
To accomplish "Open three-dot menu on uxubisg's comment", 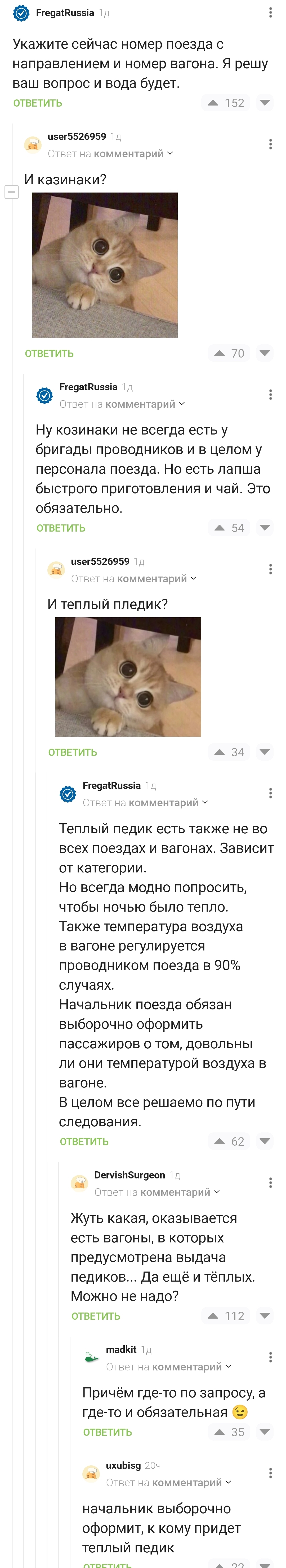I will click(x=270, y=1473).
